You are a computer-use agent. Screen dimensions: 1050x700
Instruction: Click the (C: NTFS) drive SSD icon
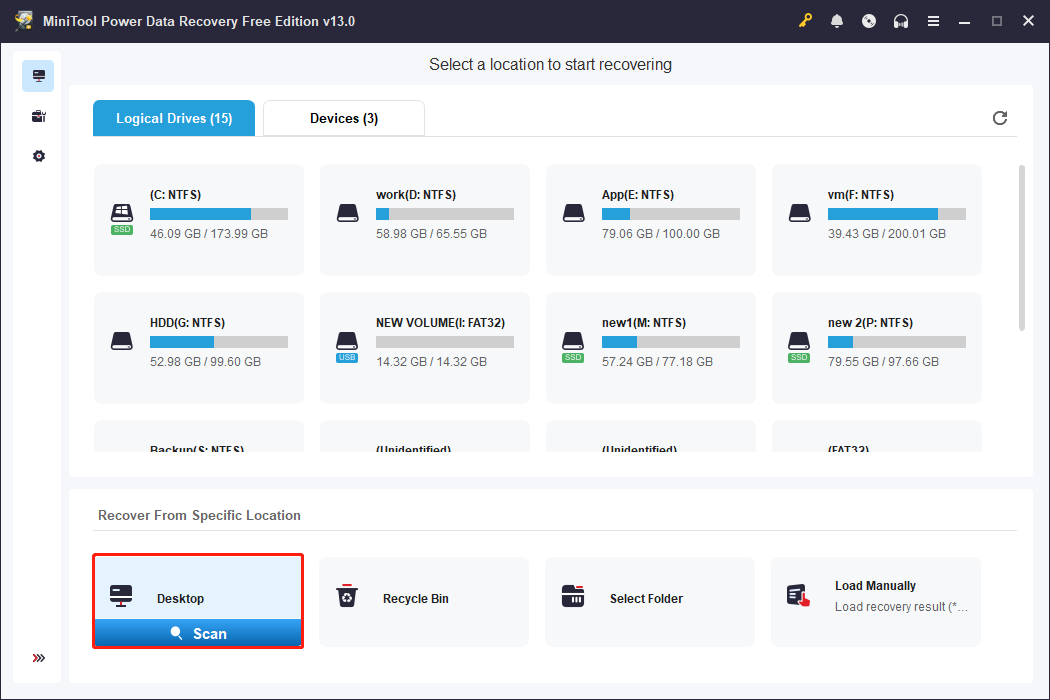[x=122, y=218]
